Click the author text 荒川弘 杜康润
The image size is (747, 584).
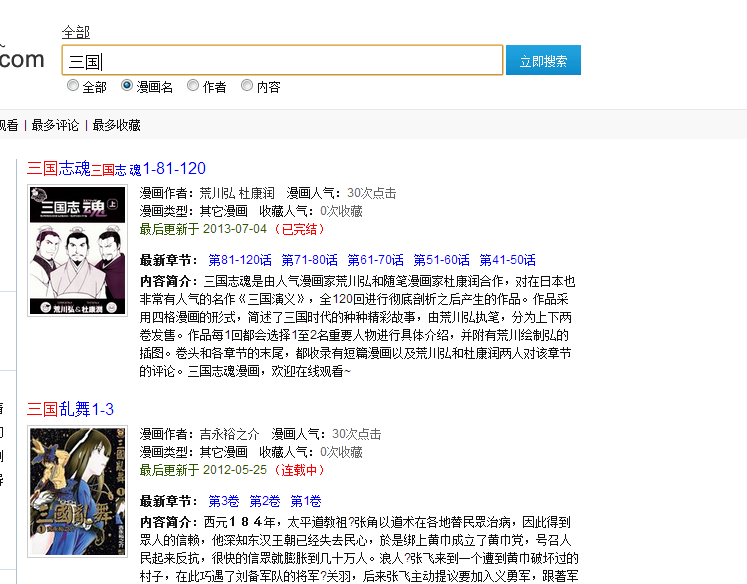[x=237, y=193]
